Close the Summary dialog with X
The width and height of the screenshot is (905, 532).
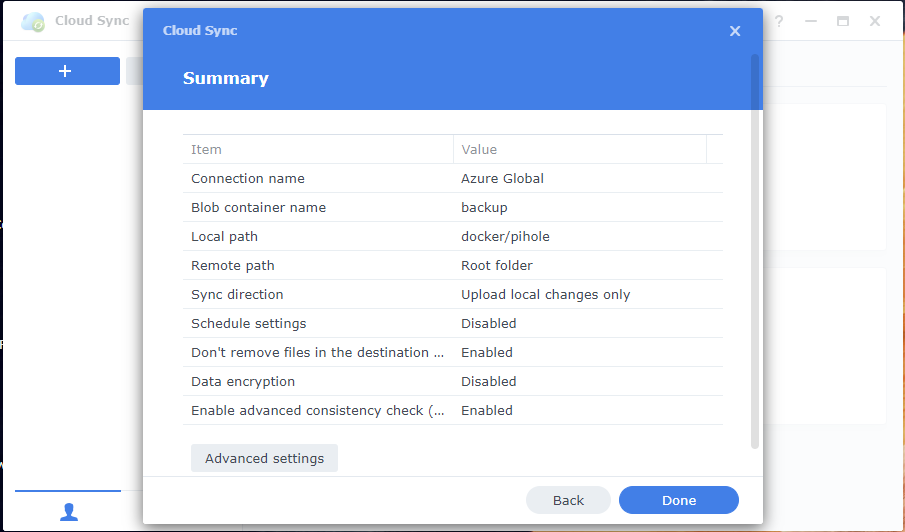pyautogui.click(x=735, y=31)
